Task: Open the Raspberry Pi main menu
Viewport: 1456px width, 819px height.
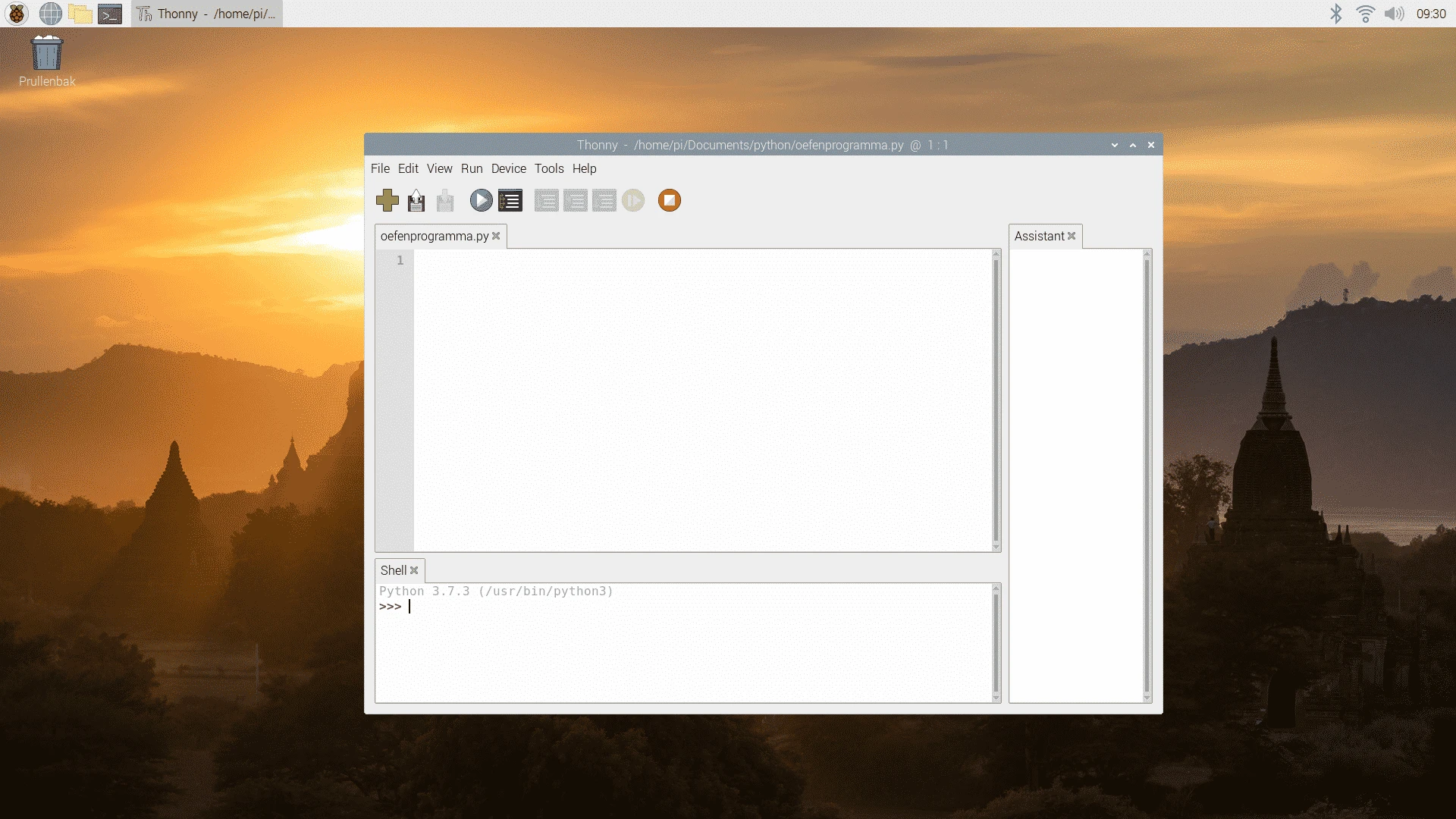Action: [x=17, y=14]
